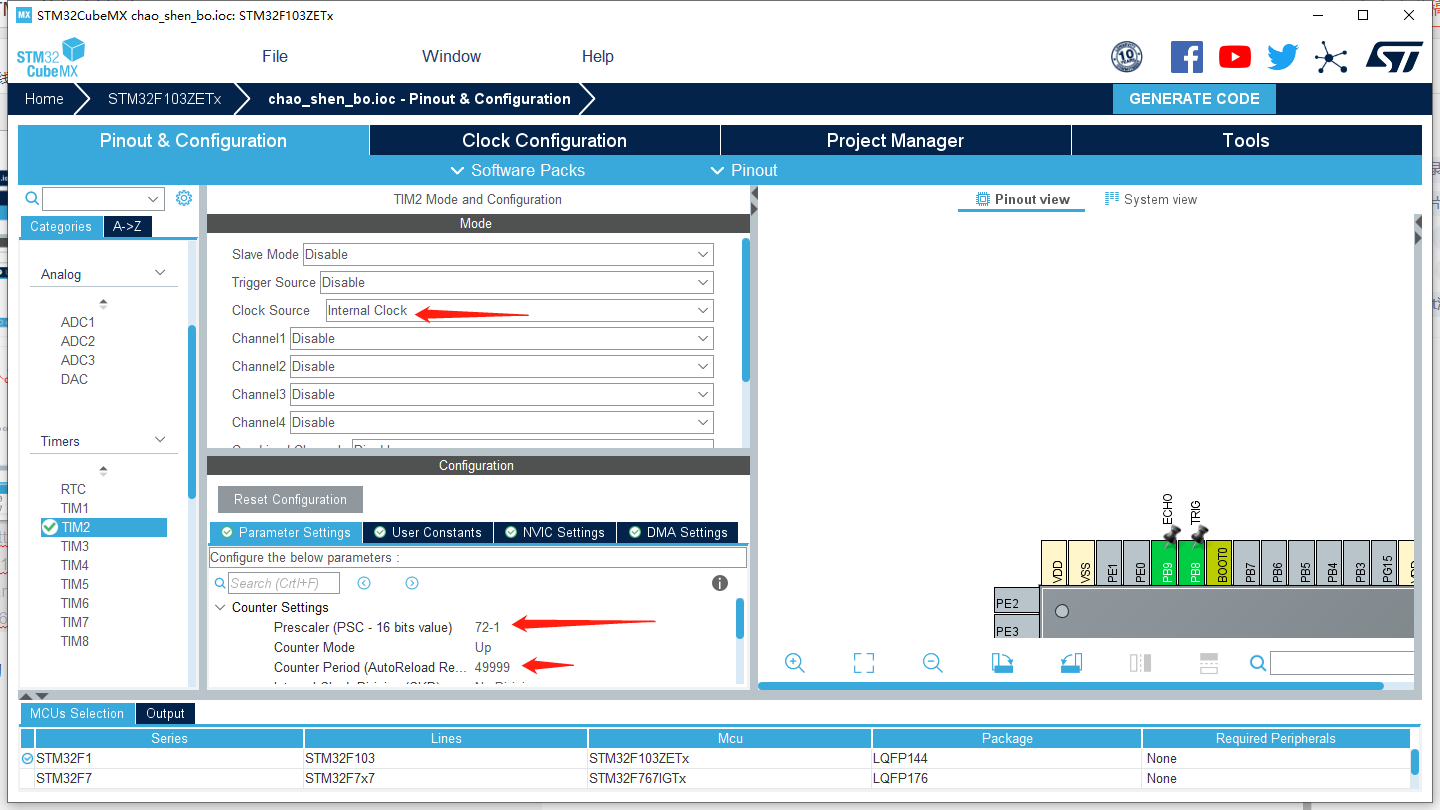This screenshot has width=1440, height=810.
Task: Rotate the chip counter-clockwise
Action: (x=1071, y=663)
